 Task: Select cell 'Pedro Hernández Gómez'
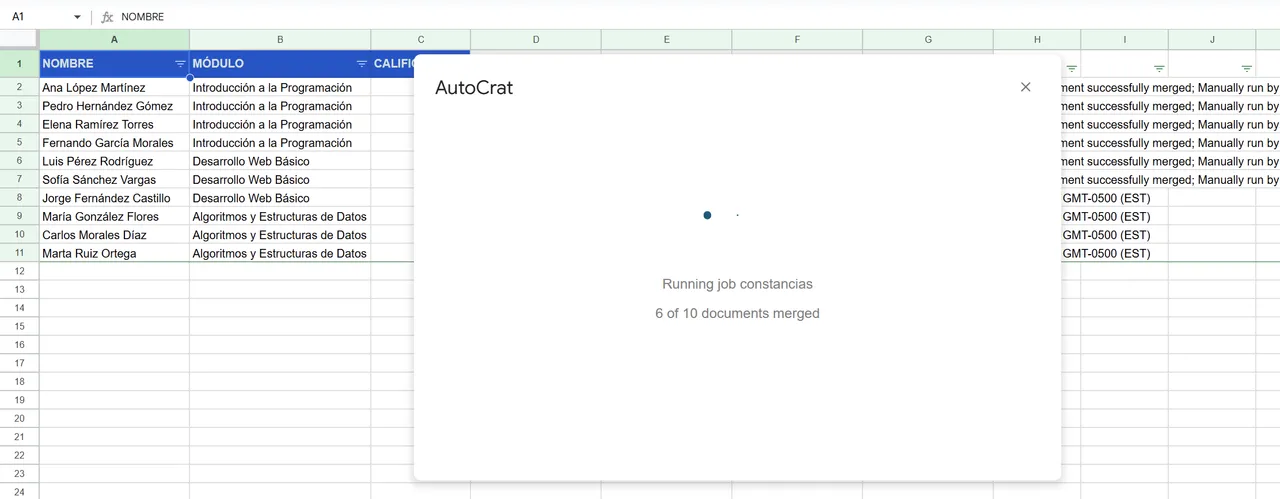(114, 106)
